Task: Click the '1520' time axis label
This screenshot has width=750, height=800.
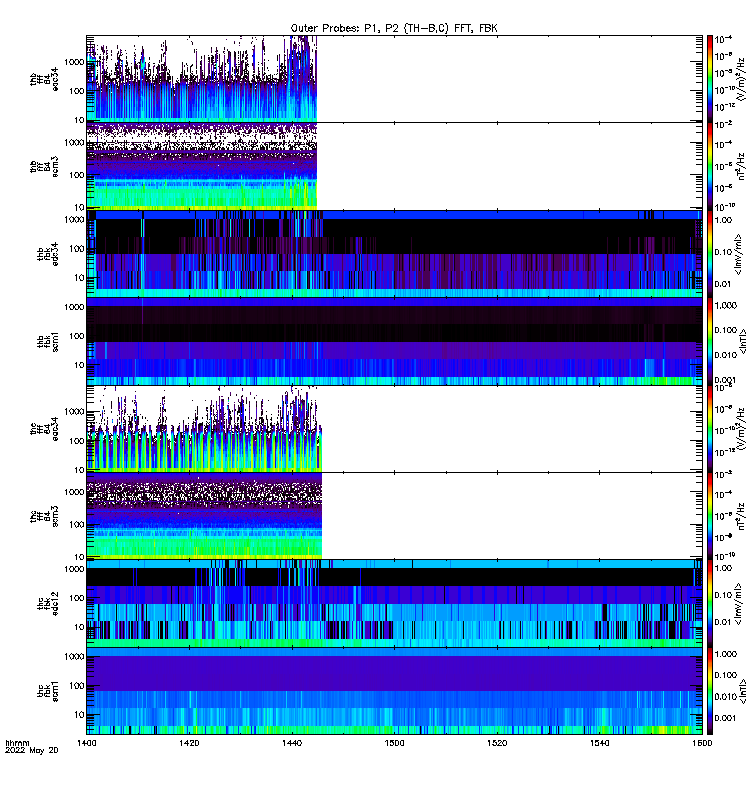Action: pyautogui.click(x=496, y=743)
